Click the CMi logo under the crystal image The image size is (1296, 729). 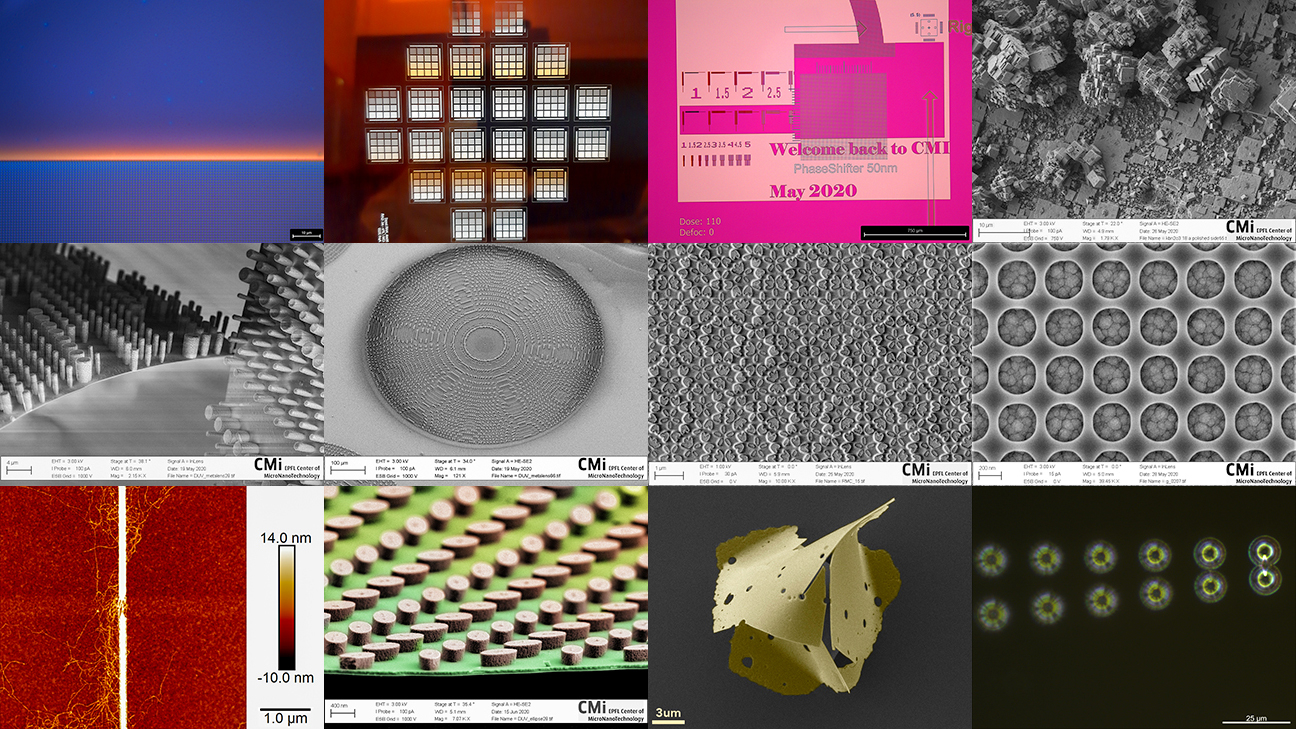click(x=1239, y=229)
